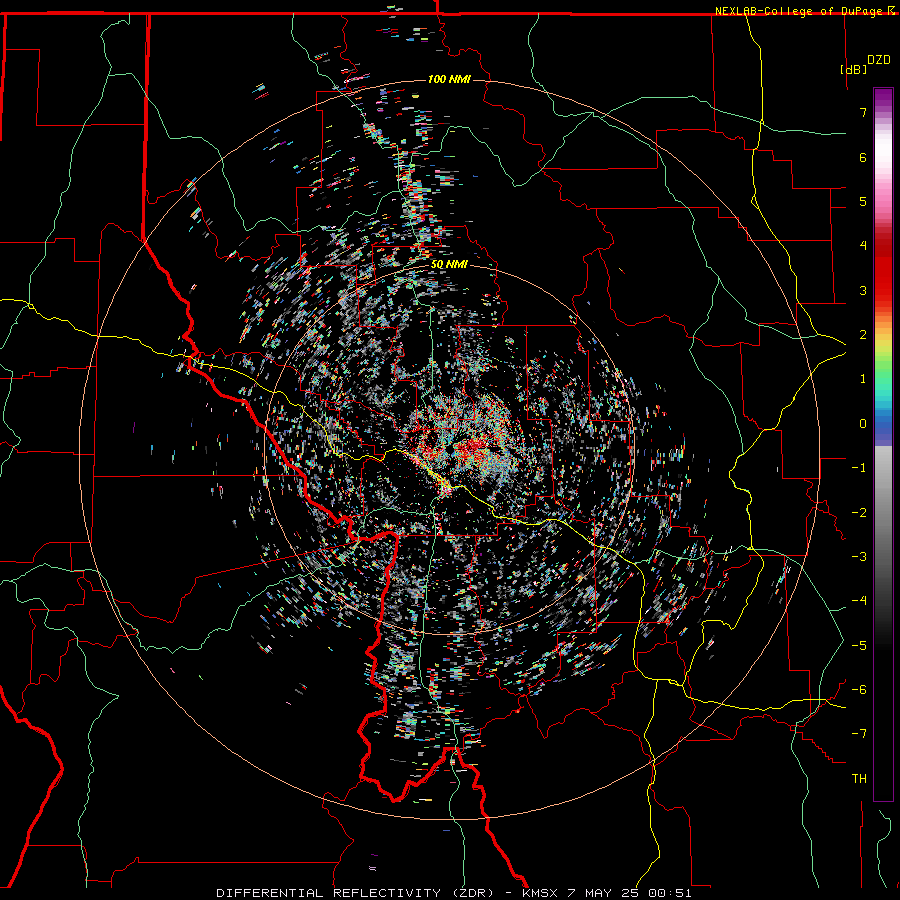900x900 pixels.
Task: Select the -1 value on scale
Action: (859, 468)
